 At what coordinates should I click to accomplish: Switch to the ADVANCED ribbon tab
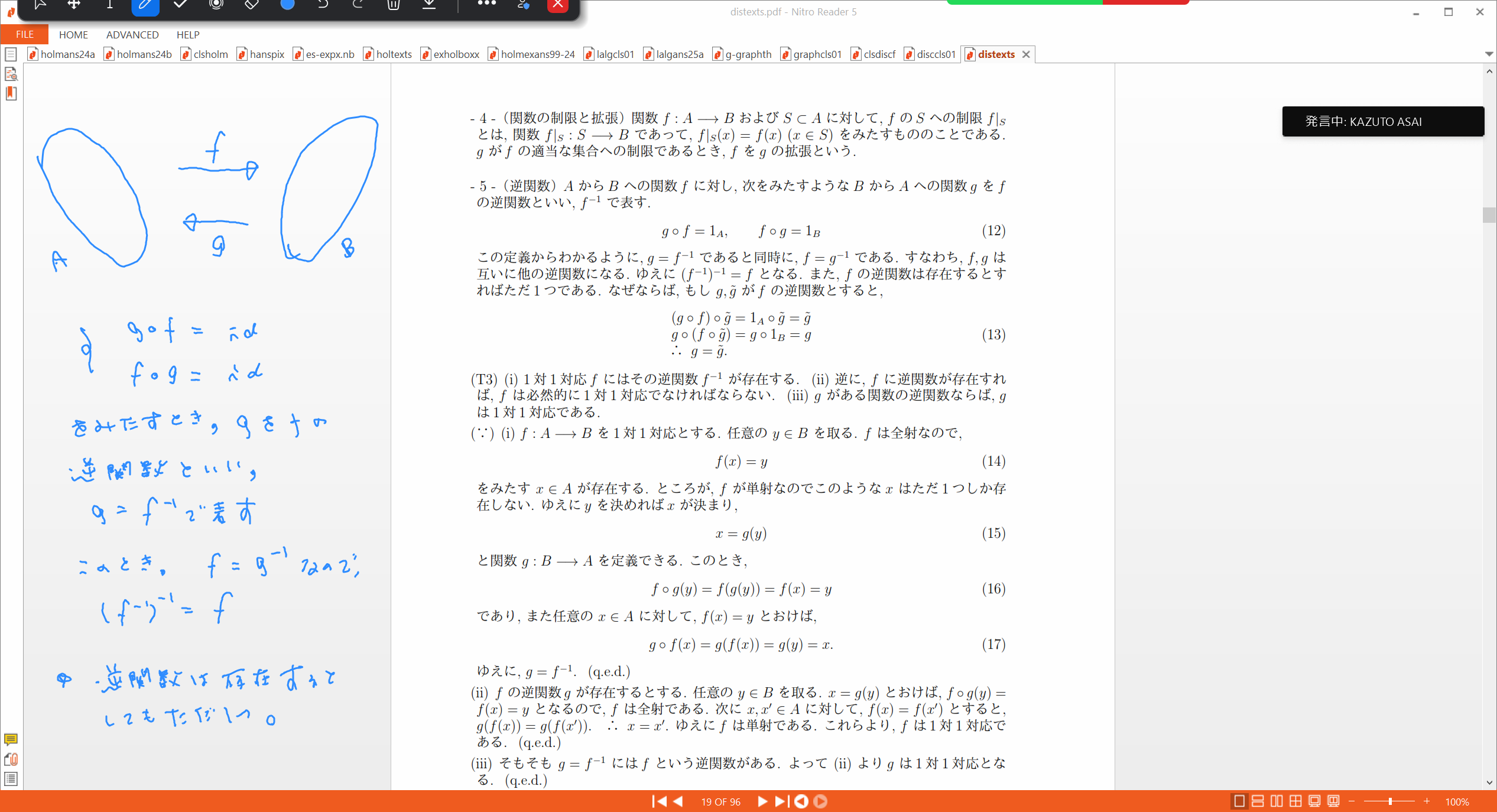click(x=132, y=35)
